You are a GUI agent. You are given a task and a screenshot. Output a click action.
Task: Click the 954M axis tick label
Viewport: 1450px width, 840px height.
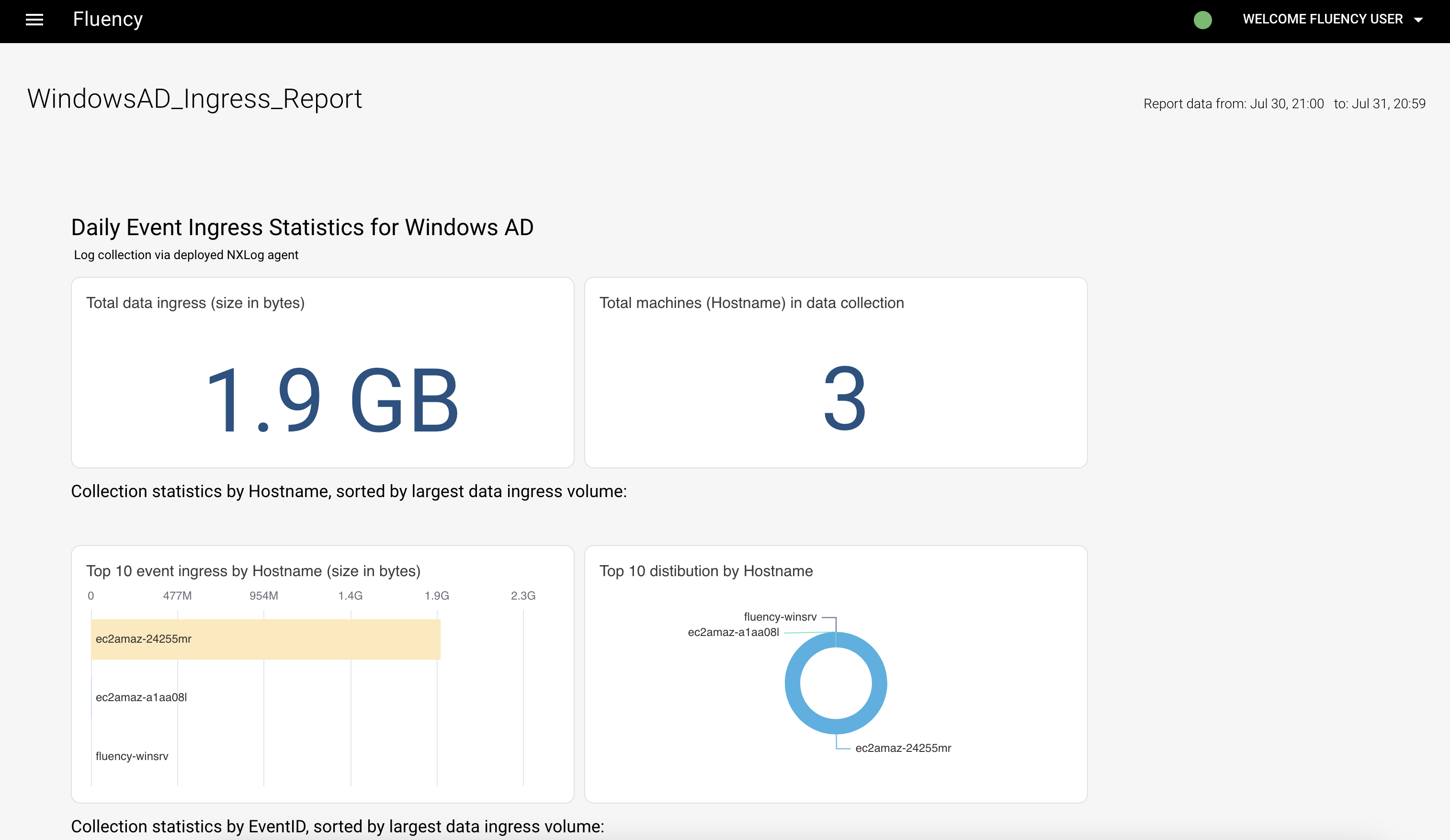263,595
